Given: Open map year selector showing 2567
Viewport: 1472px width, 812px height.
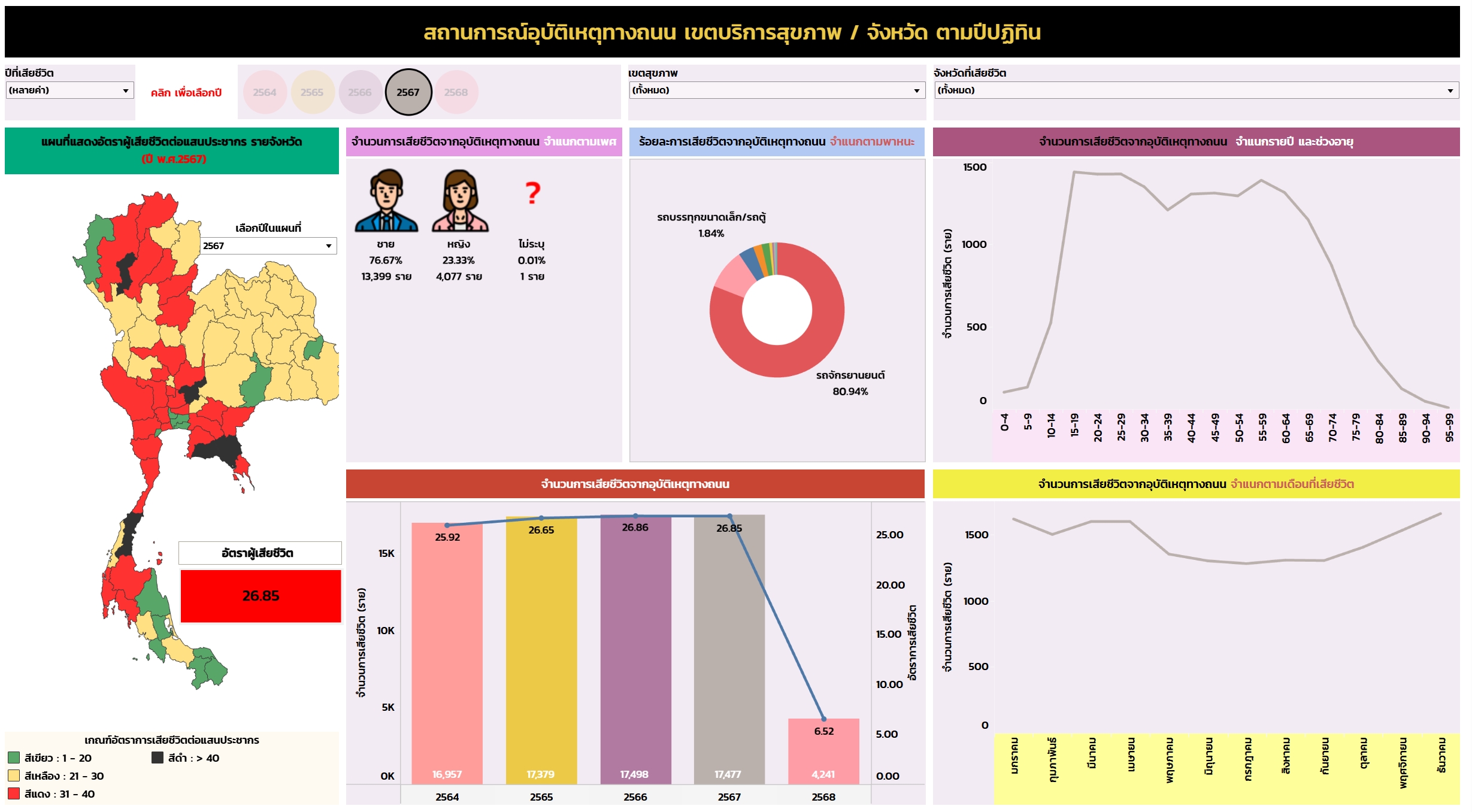Looking at the screenshot, I should coord(268,246).
